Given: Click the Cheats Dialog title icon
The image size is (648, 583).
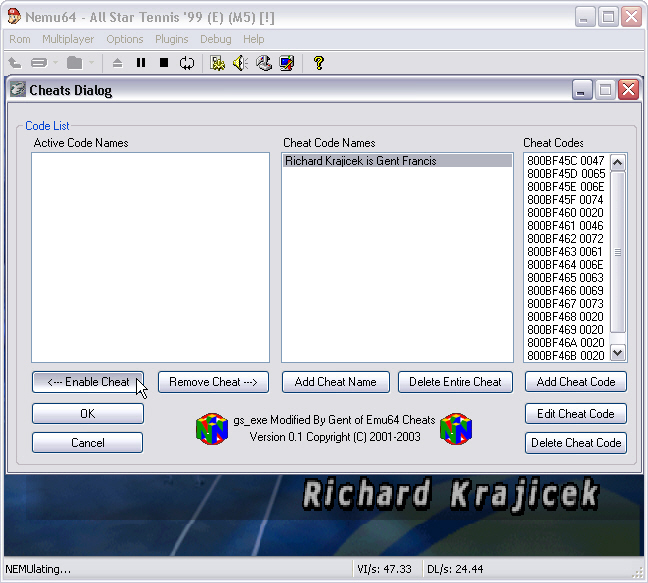Looking at the screenshot, I should [x=18, y=89].
